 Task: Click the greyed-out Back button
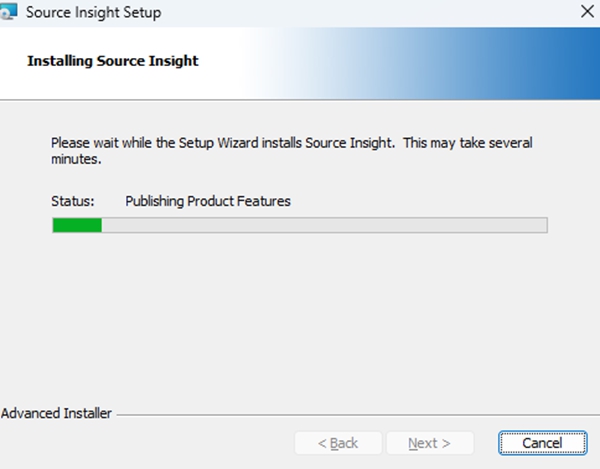point(337,442)
